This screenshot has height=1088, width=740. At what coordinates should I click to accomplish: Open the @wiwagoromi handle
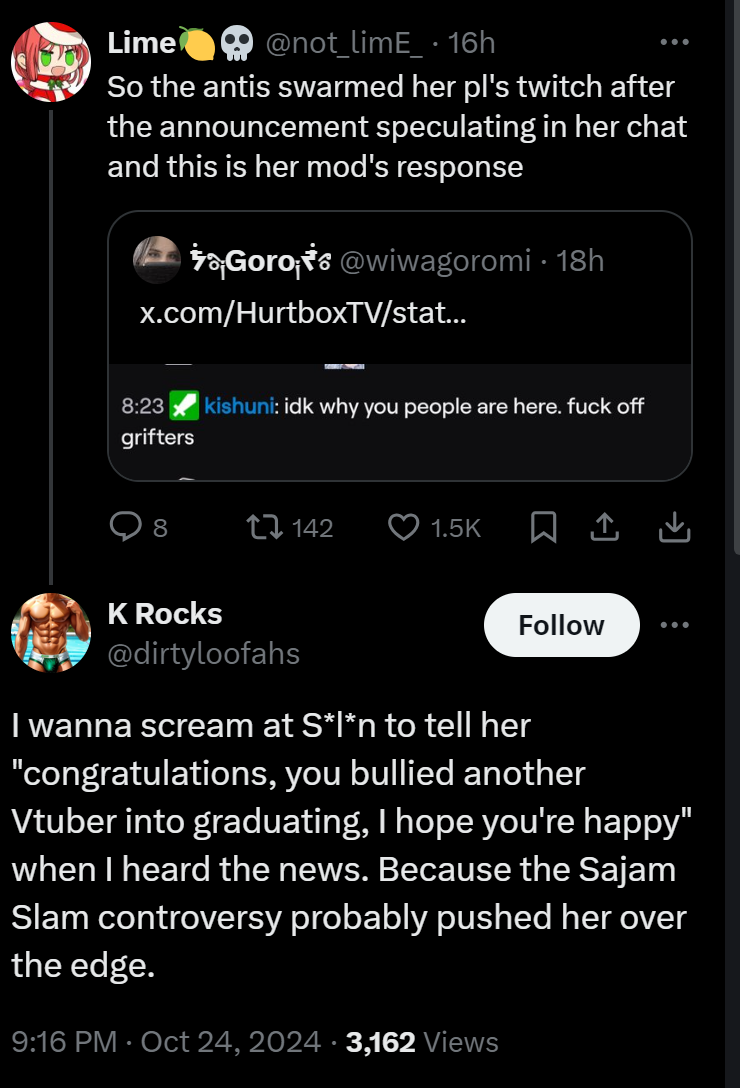click(x=435, y=261)
